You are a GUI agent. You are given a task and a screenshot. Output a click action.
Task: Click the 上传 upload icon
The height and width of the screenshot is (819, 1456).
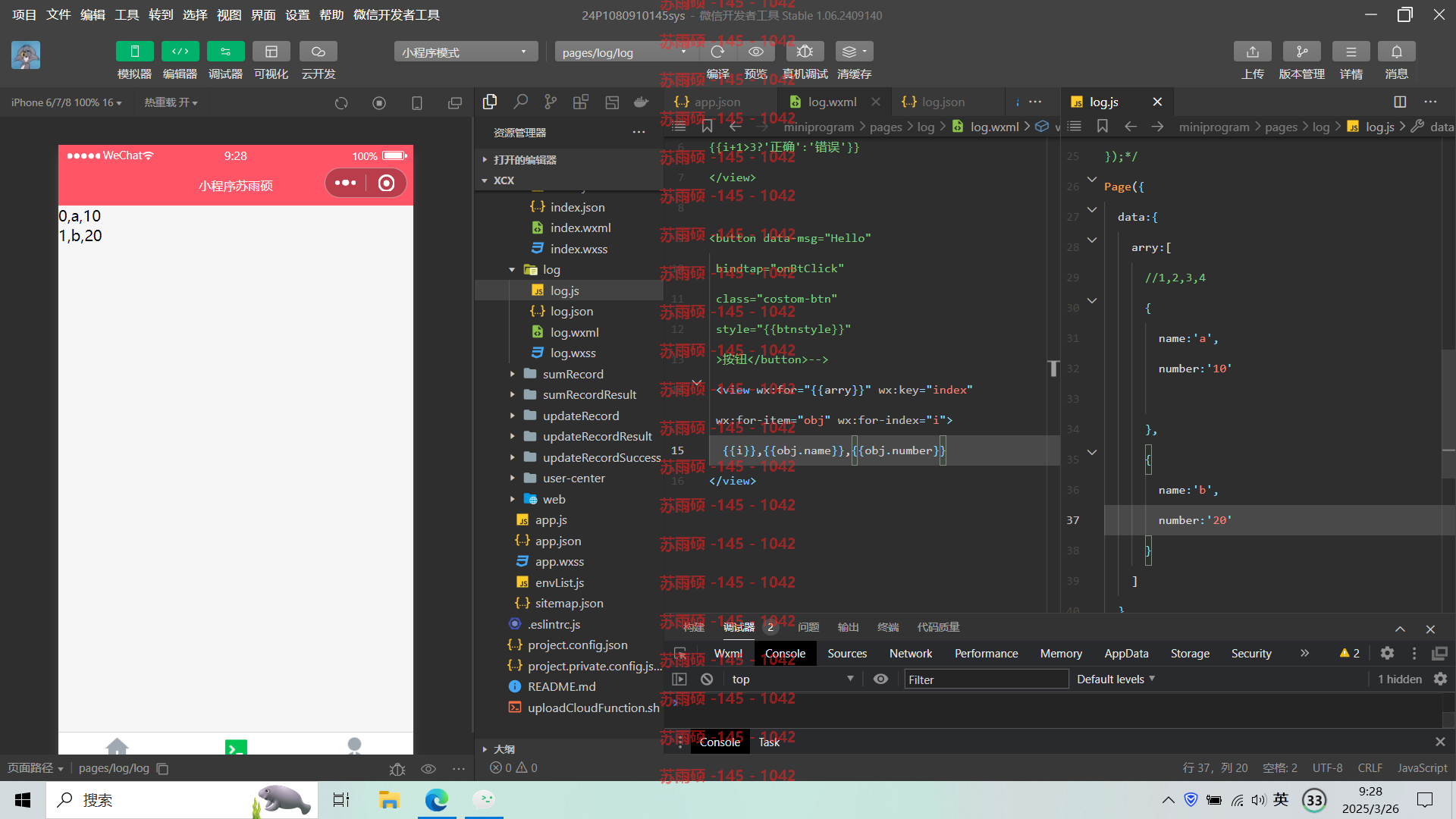1252,52
